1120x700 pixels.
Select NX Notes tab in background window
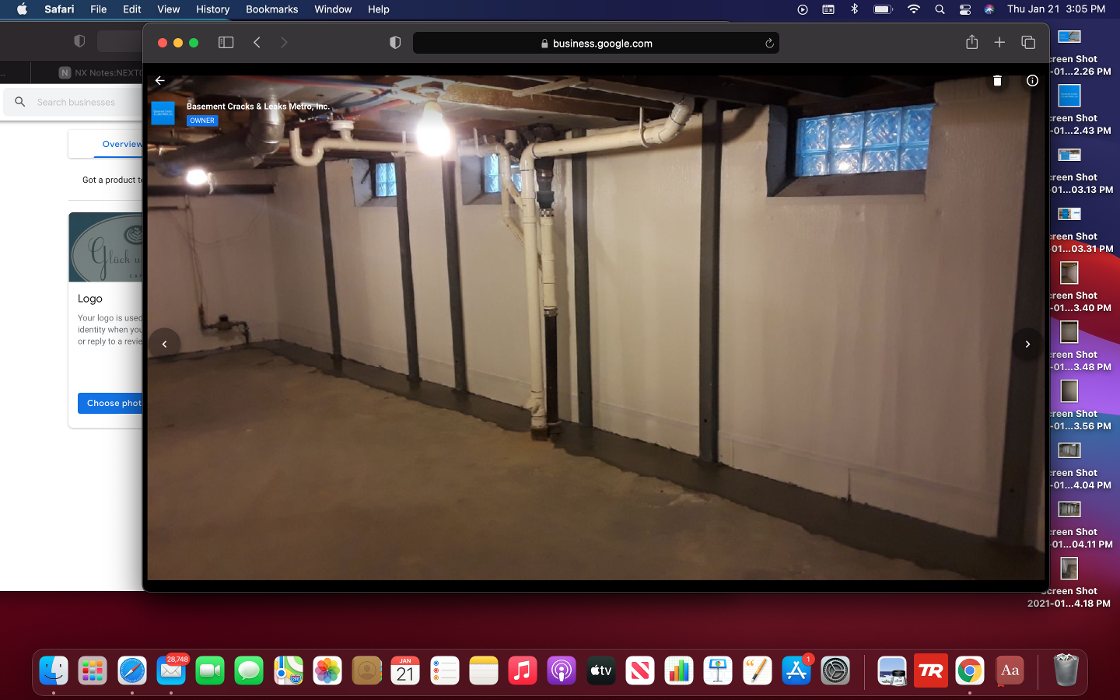point(100,72)
